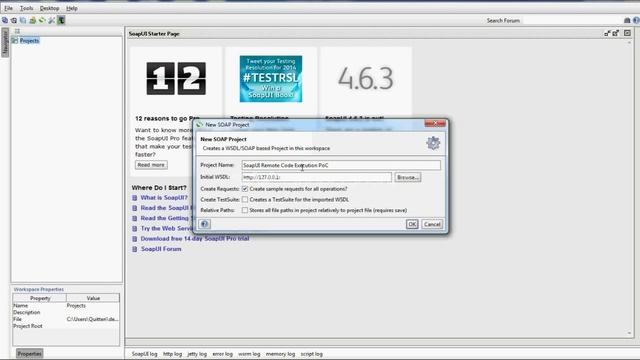Click the Starter Page maximize square icon

click(x=627, y=33)
